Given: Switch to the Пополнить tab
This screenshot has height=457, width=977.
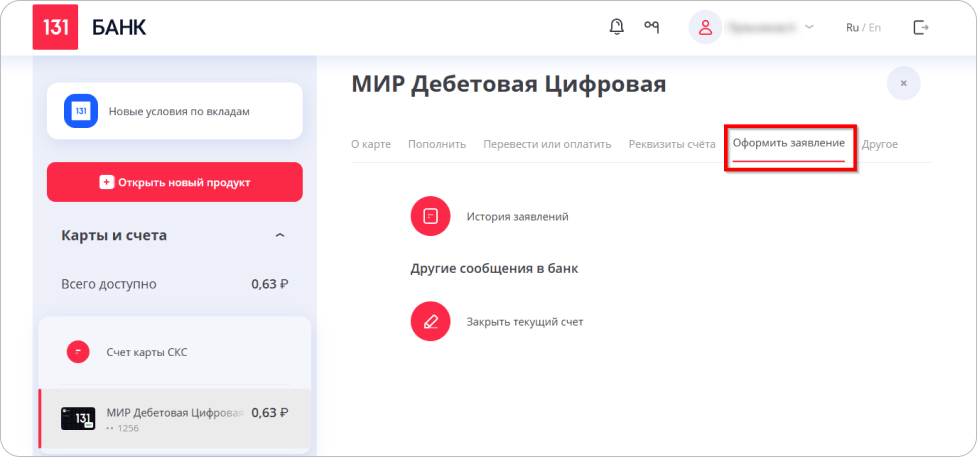Looking at the screenshot, I should (437, 144).
